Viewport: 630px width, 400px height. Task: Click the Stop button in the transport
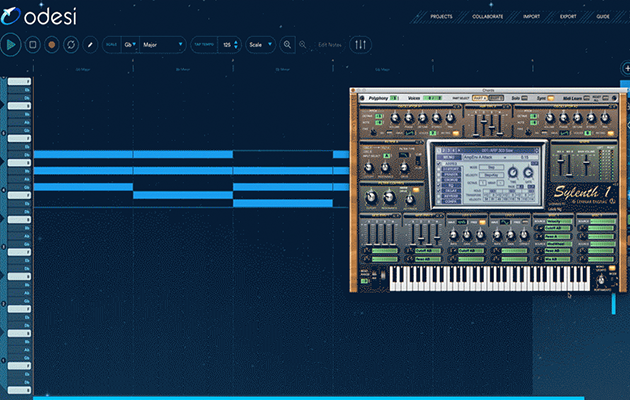click(32, 45)
